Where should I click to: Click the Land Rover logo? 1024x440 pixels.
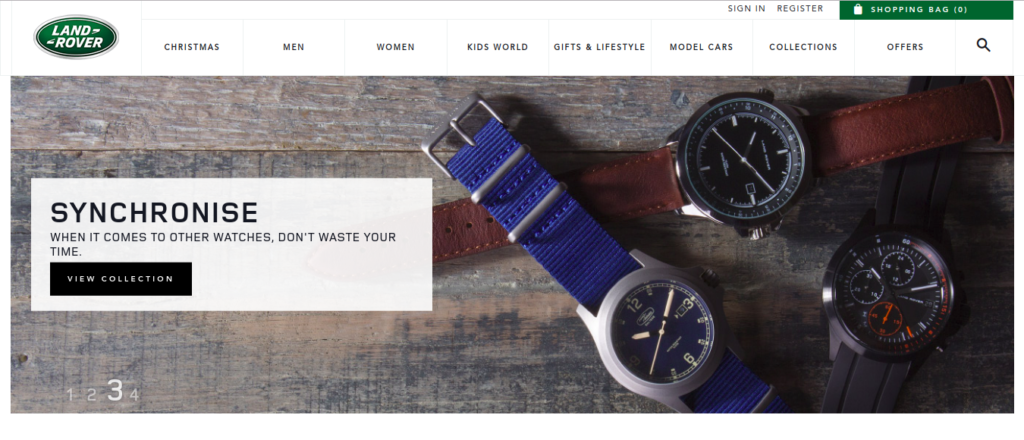(x=76, y=37)
